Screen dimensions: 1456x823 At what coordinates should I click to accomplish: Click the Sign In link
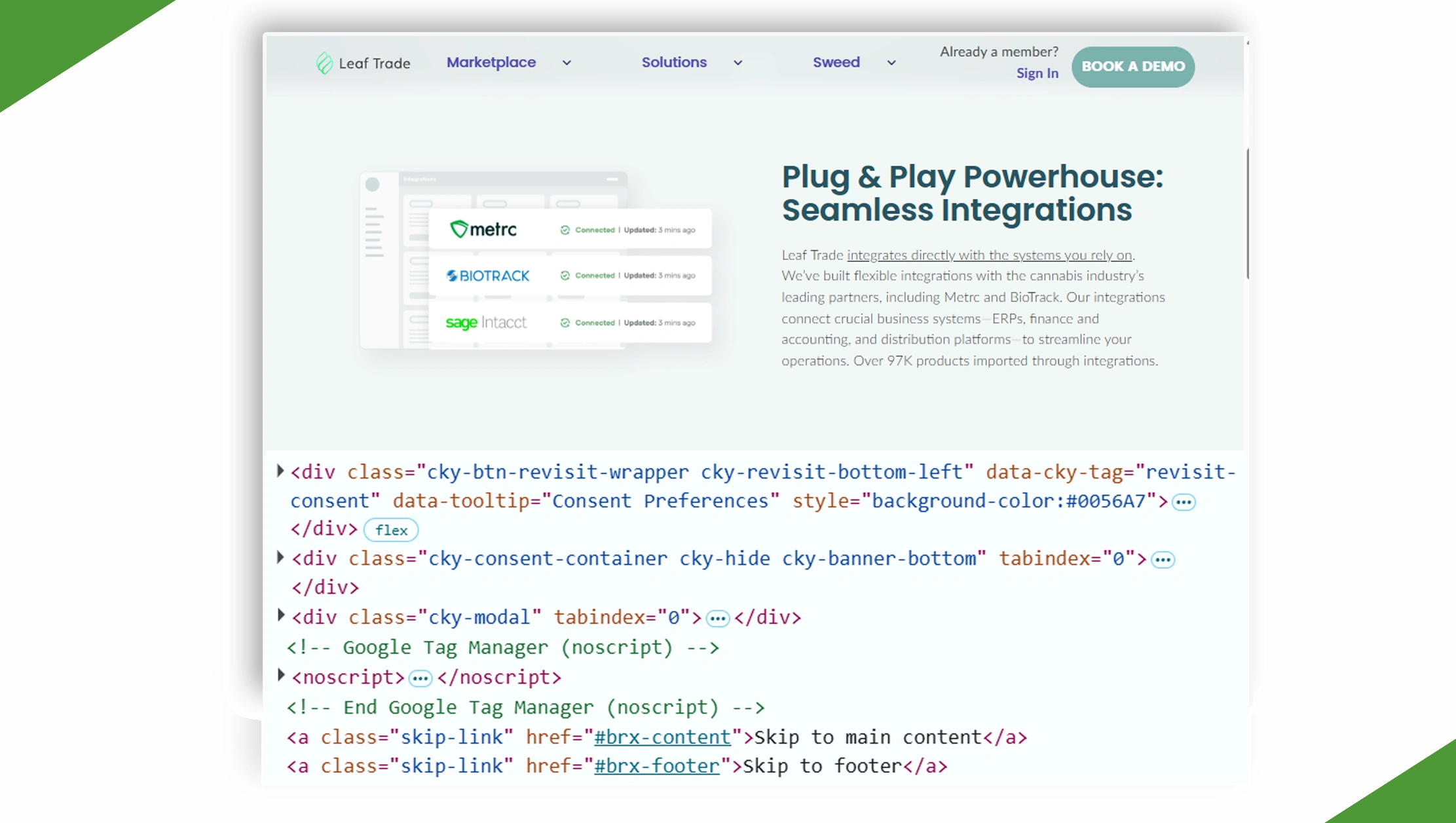(1037, 73)
